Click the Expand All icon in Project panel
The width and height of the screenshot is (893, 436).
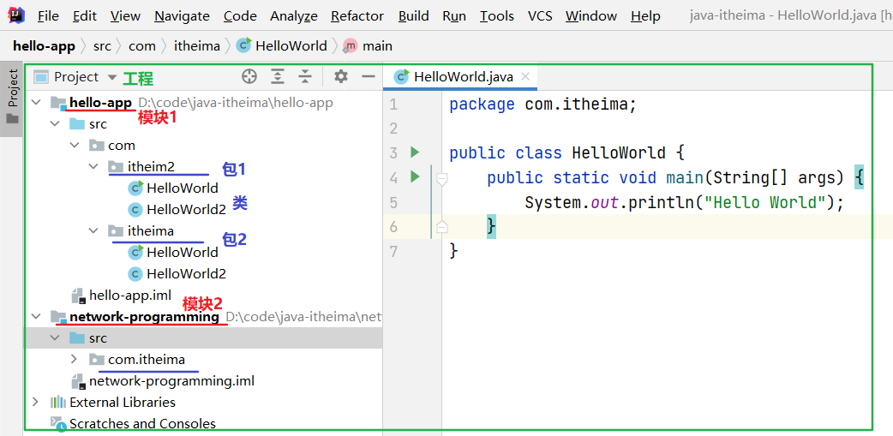tap(277, 77)
